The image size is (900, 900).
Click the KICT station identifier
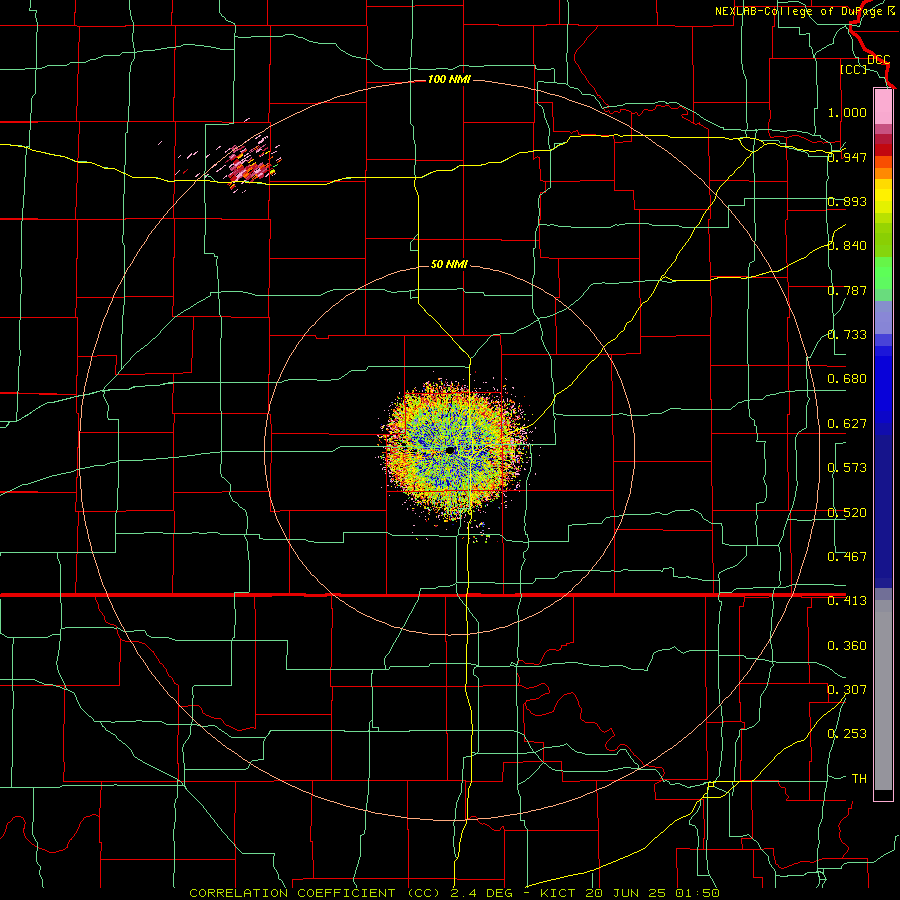click(559, 893)
